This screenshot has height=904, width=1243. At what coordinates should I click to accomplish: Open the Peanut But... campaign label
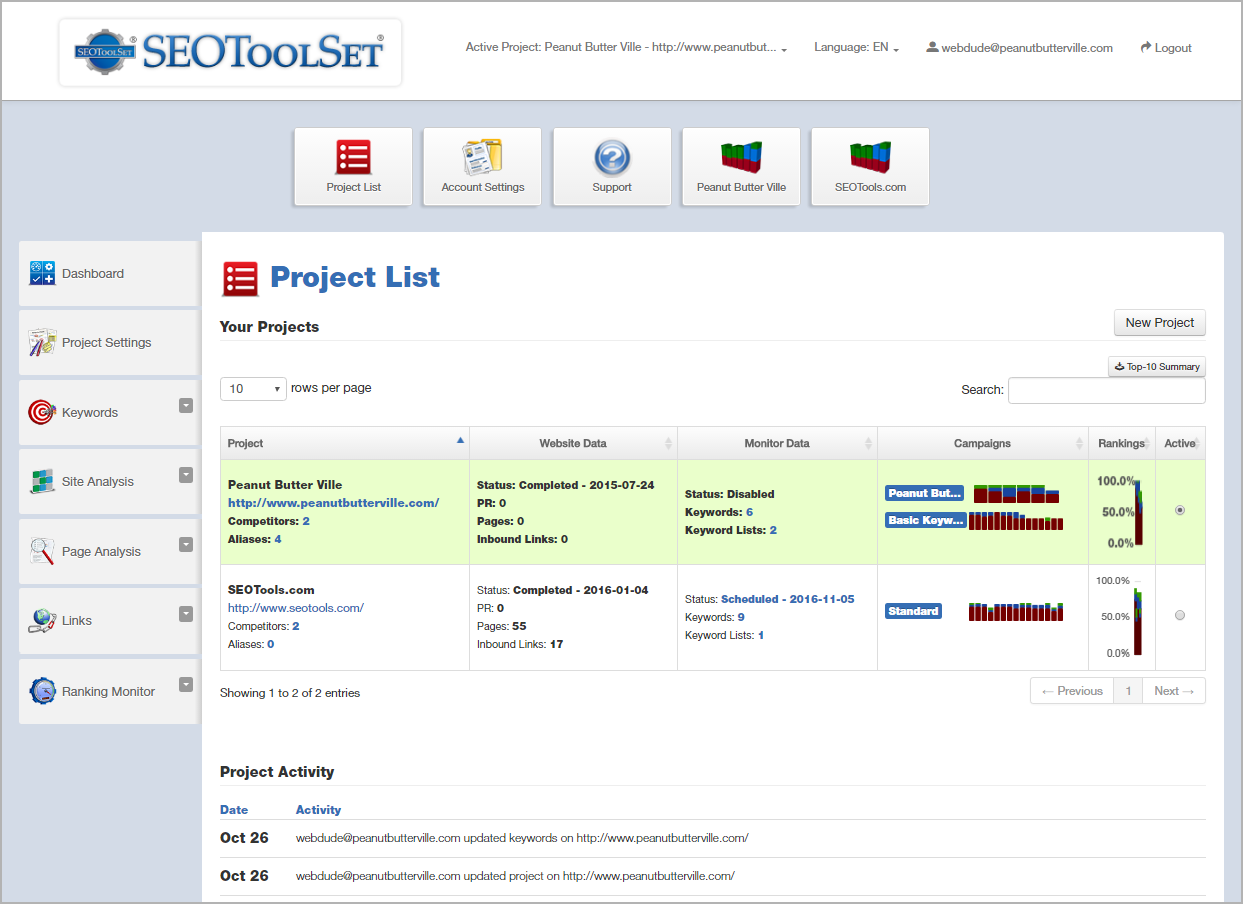(x=924, y=493)
